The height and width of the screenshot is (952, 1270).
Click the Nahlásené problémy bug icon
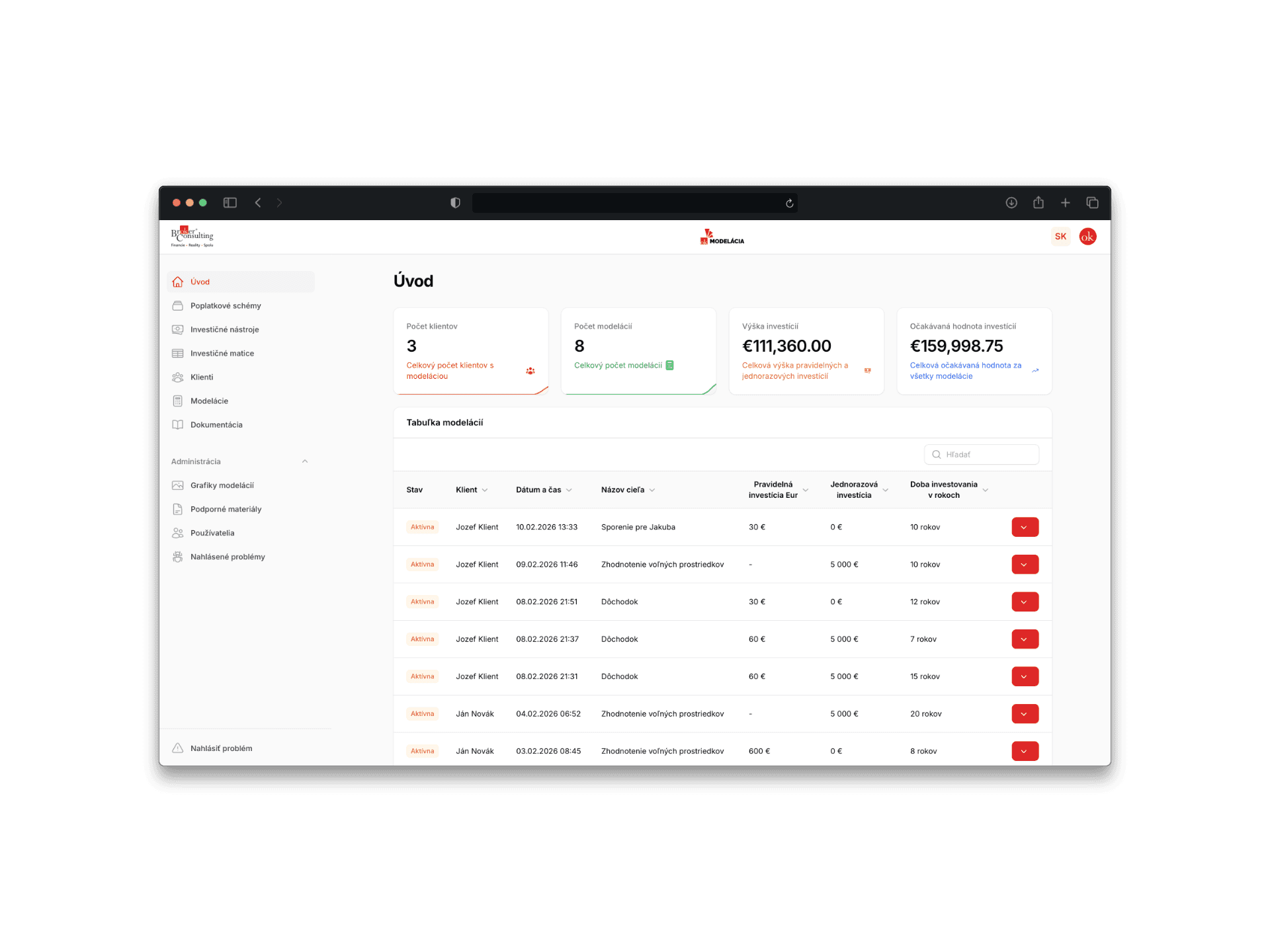pyautogui.click(x=177, y=557)
